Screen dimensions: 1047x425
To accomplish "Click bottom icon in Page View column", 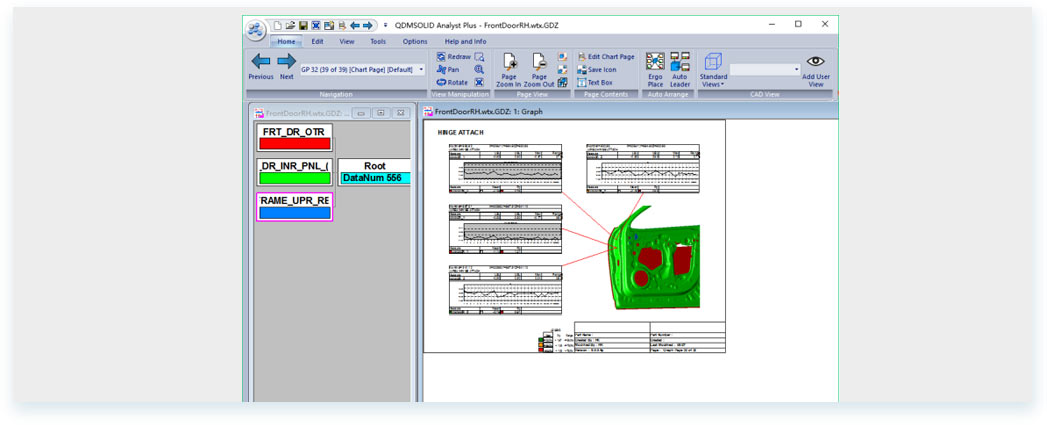I will pyautogui.click(x=562, y=82).
